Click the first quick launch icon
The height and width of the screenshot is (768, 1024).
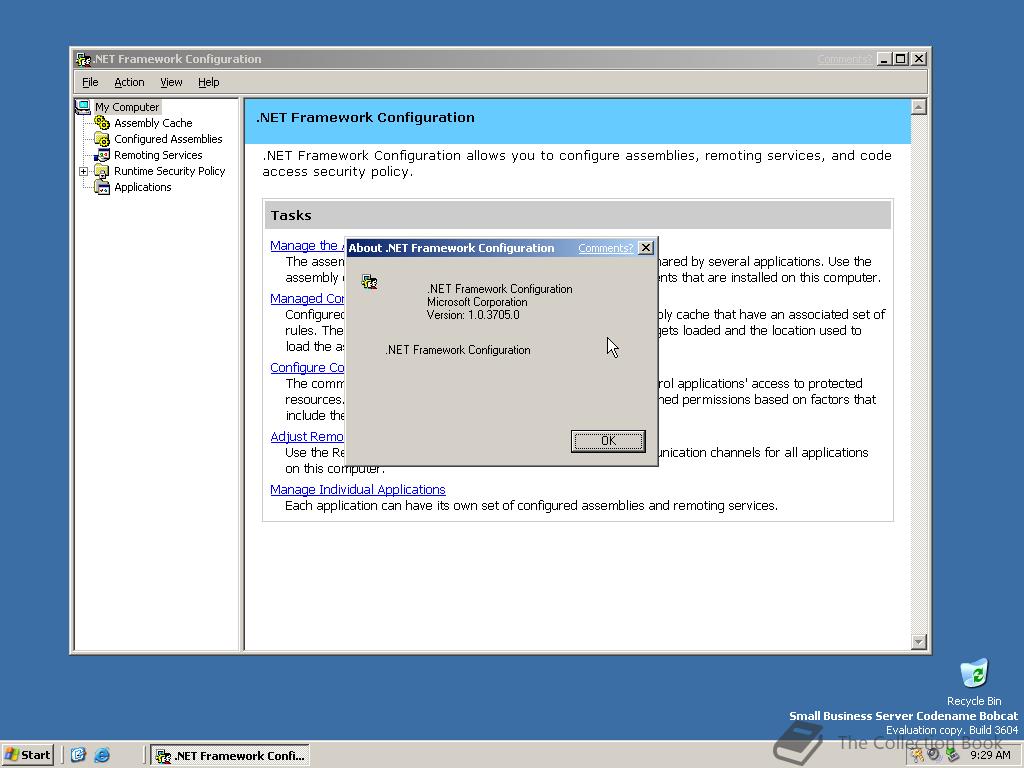click(x=78, y=755)
